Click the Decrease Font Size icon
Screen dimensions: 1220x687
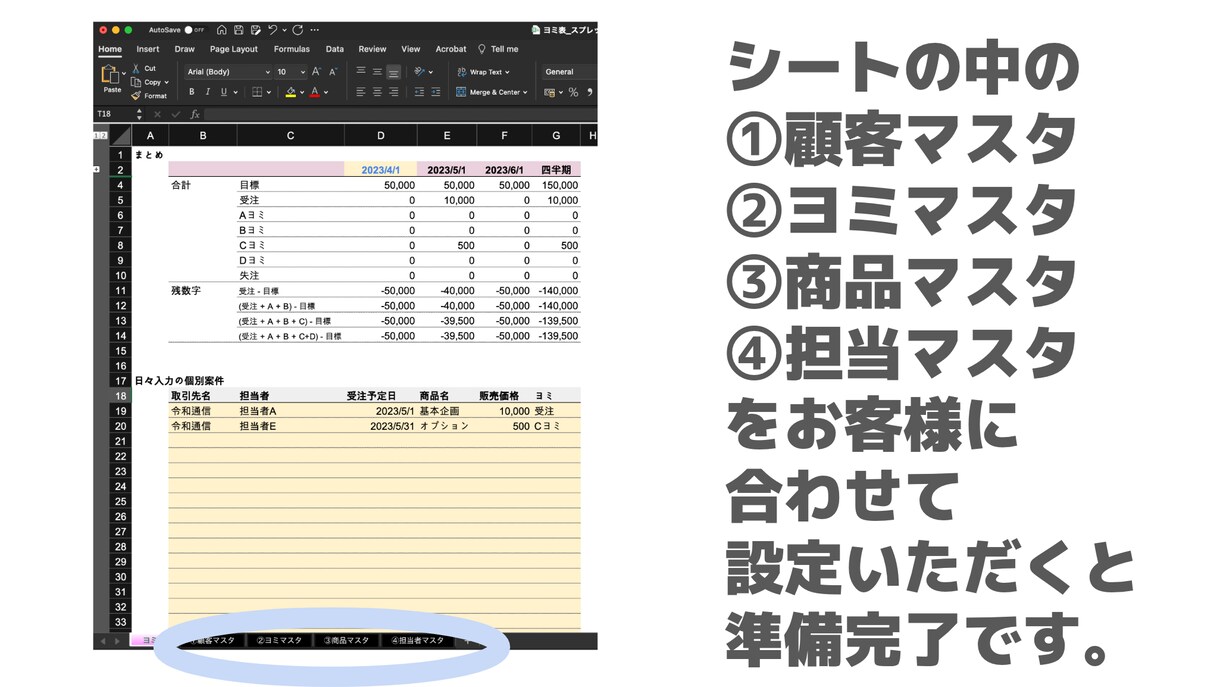[333, 72]
